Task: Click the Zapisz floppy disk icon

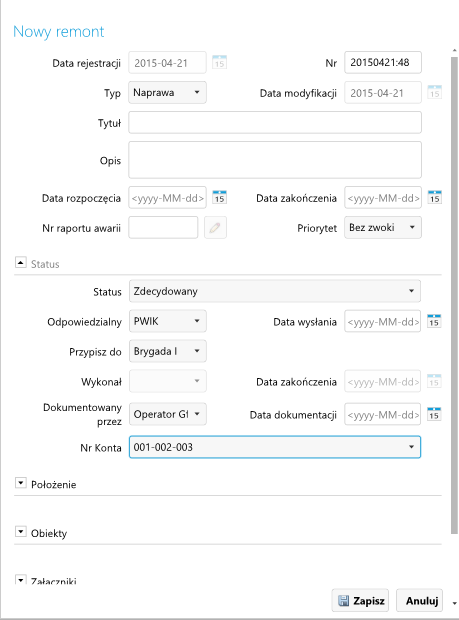Action: pos(344,601)
